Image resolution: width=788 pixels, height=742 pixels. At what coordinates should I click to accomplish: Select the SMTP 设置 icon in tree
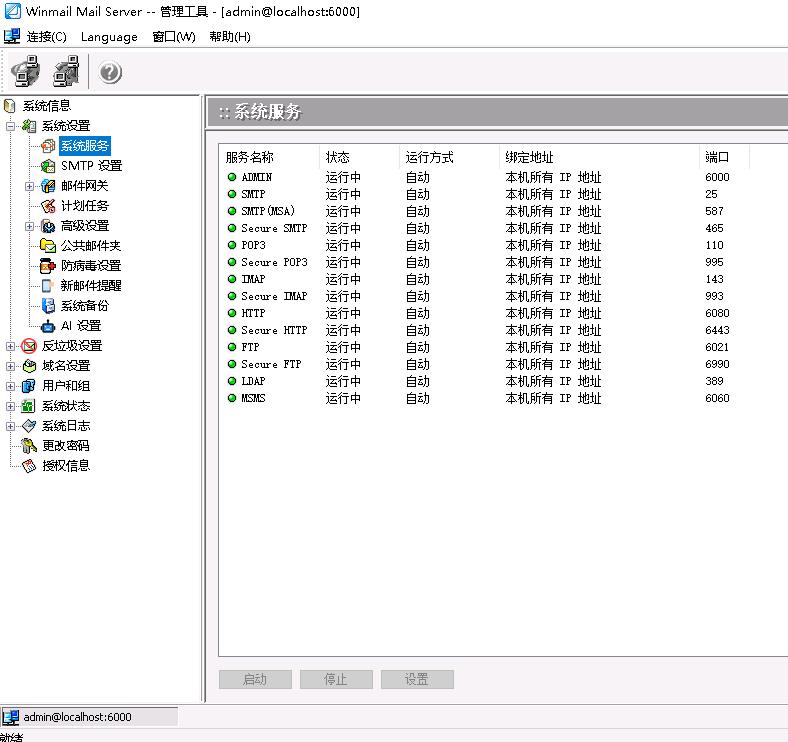click(x=48, y=166)
